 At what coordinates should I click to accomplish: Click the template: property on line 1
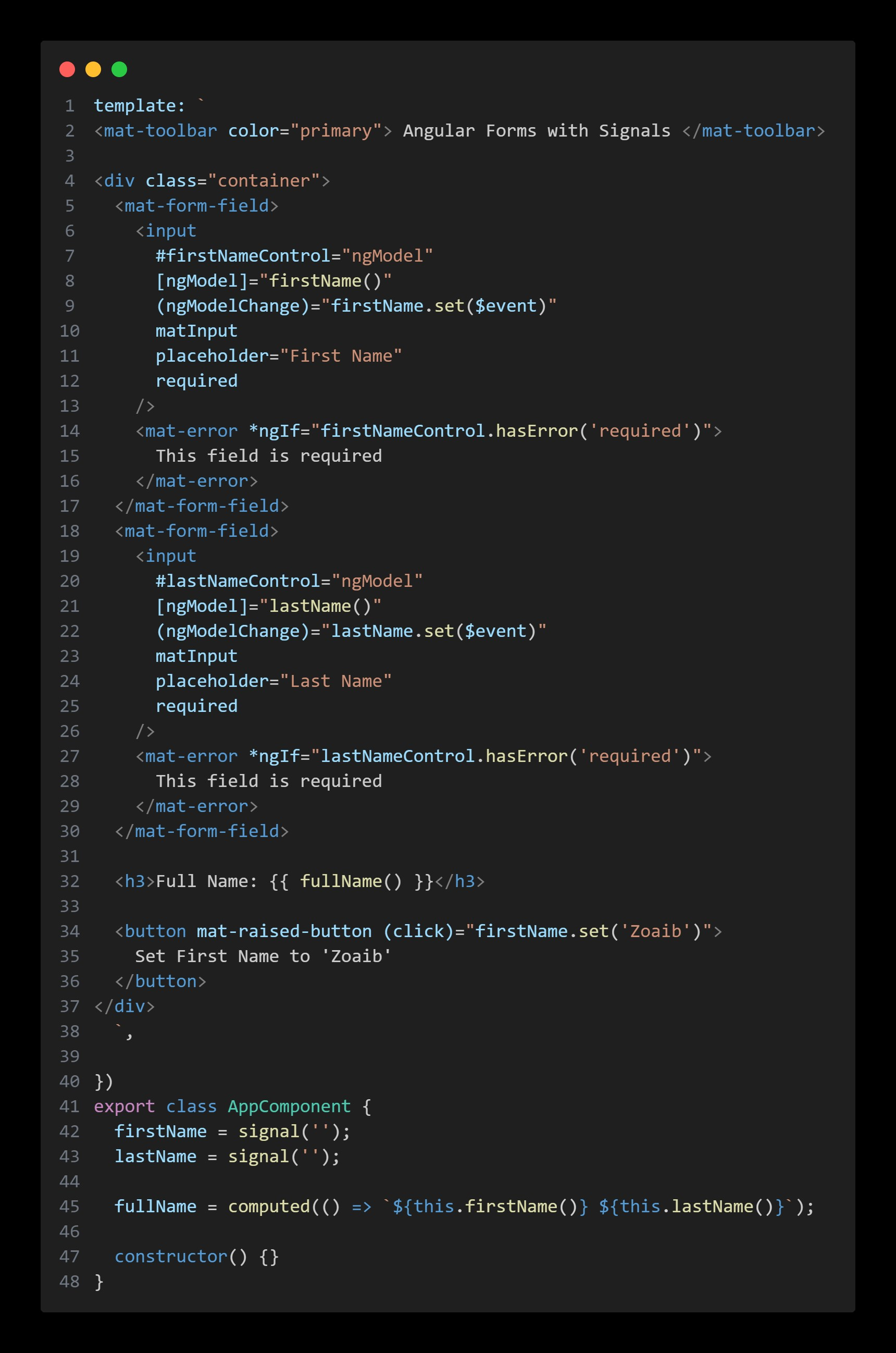(140, 106)
